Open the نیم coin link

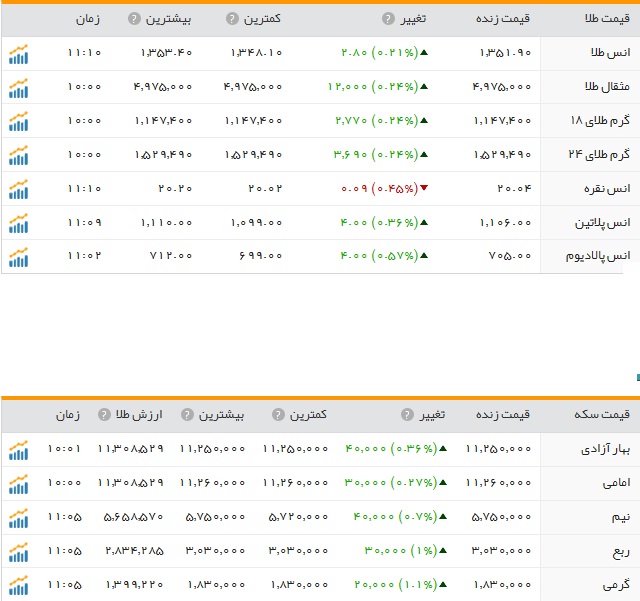tap(621, 517)
